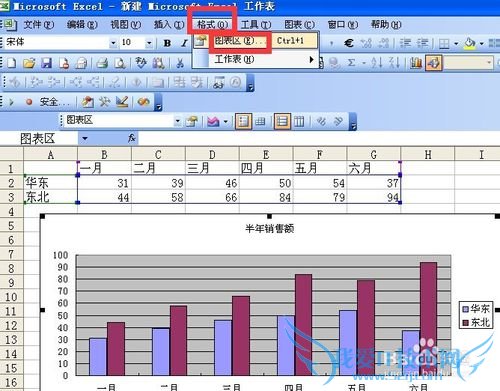Image resolution: width=500 pixels, height=391 pixels.
Task: Click the Print icon in standard toolbar
Action: (102, 63)
